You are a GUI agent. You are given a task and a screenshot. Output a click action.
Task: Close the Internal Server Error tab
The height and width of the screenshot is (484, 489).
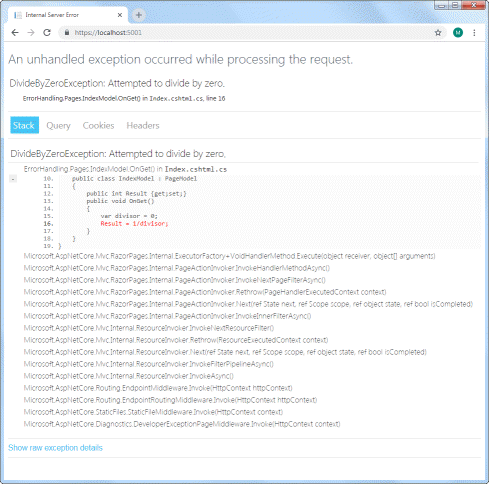pos(120,15)
